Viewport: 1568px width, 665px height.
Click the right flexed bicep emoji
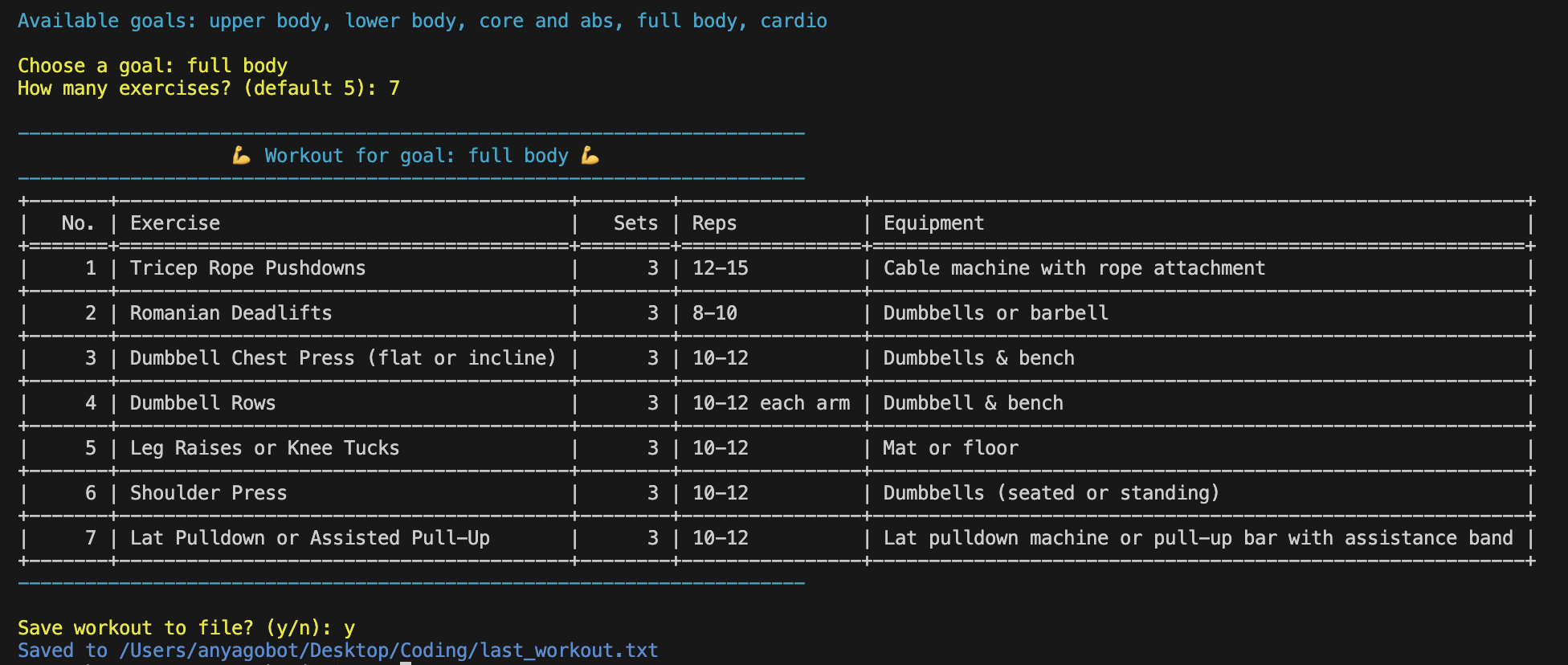point(590,156)
